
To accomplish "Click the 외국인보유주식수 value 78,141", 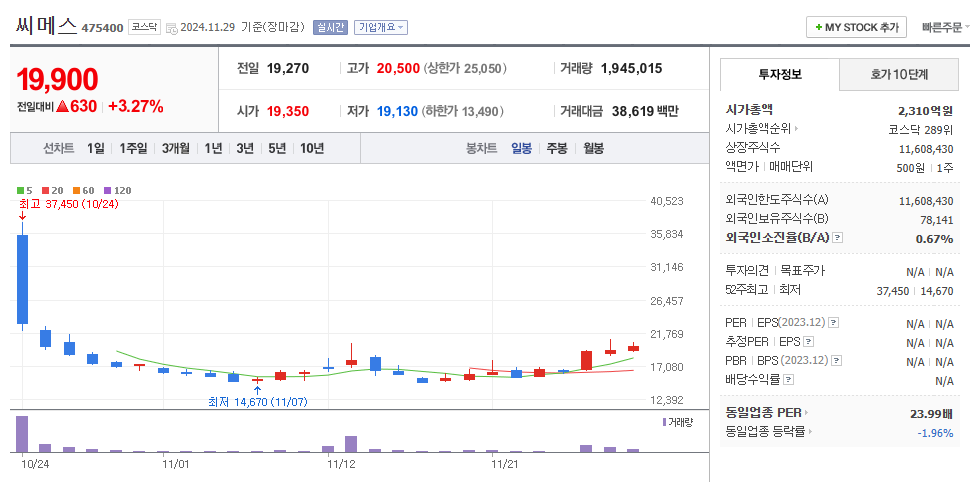I will (937, 220).
